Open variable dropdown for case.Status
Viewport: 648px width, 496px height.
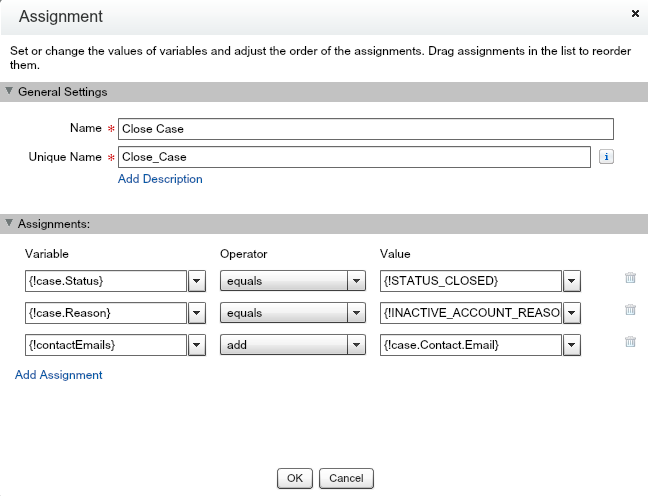click(197, 281)
